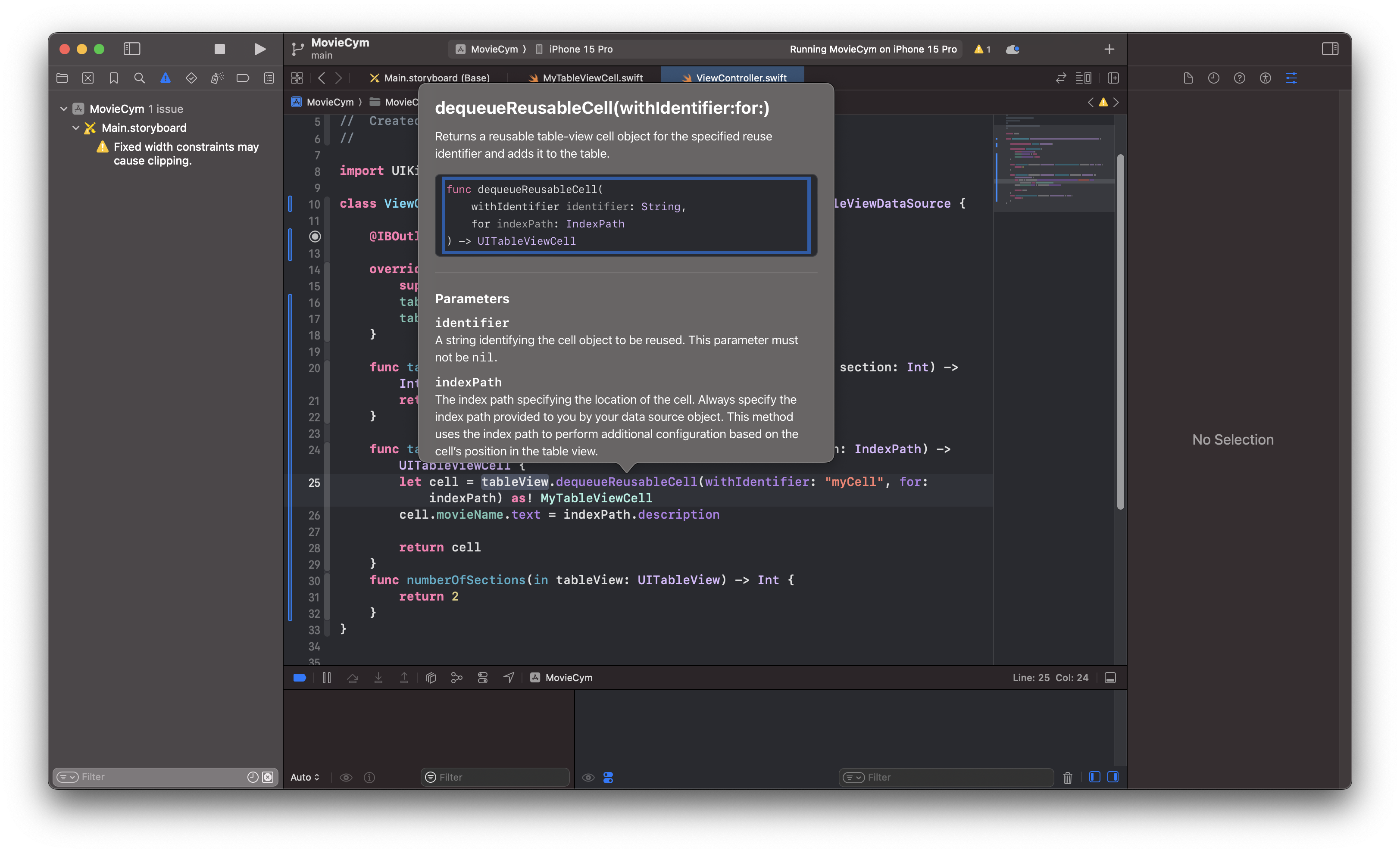The width and height of the screenshot is (1400, 853).
Task: Toggle the inspector panel on right
Action: coord(1330,50)
